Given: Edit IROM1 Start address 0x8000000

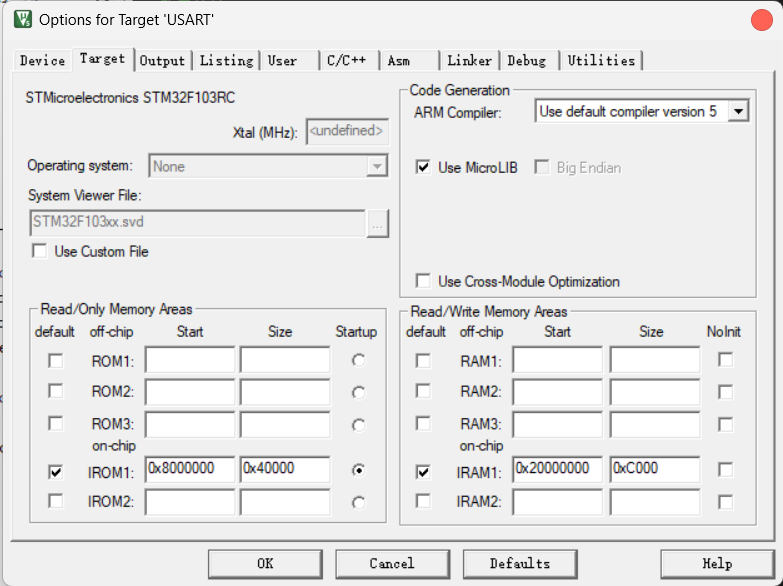Looking at the screenshot, I should (190, 469).
